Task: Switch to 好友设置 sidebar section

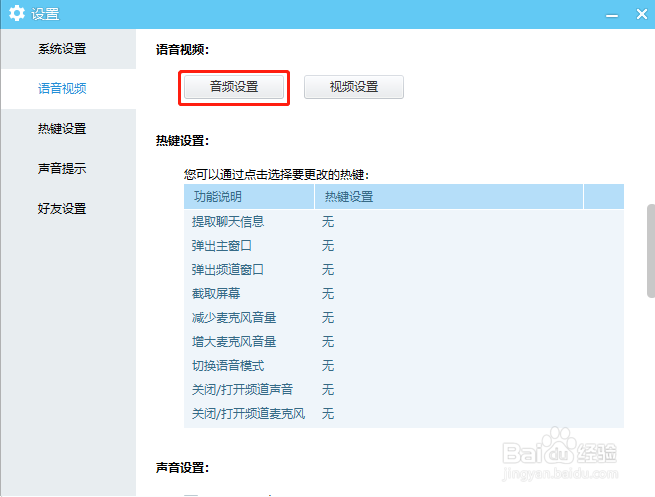Action: [x=68, y=208]
